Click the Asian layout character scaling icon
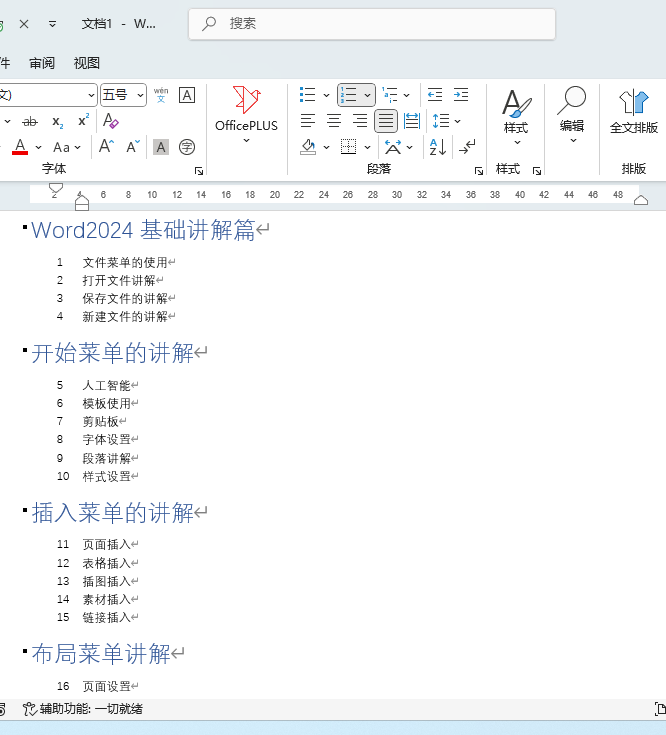 [x=393, y=147]
